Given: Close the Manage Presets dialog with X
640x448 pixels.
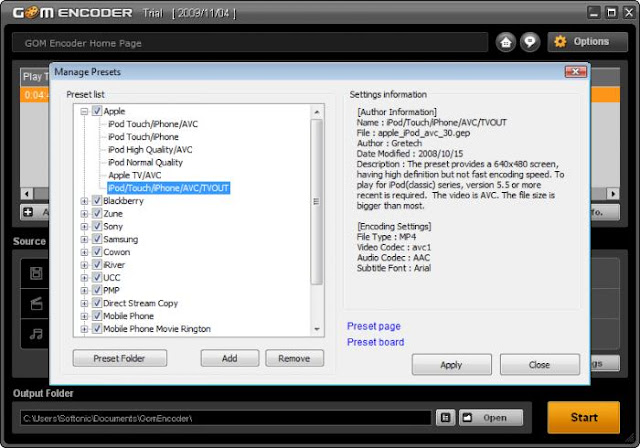Looking at the screenshot, I should (576, 72).
